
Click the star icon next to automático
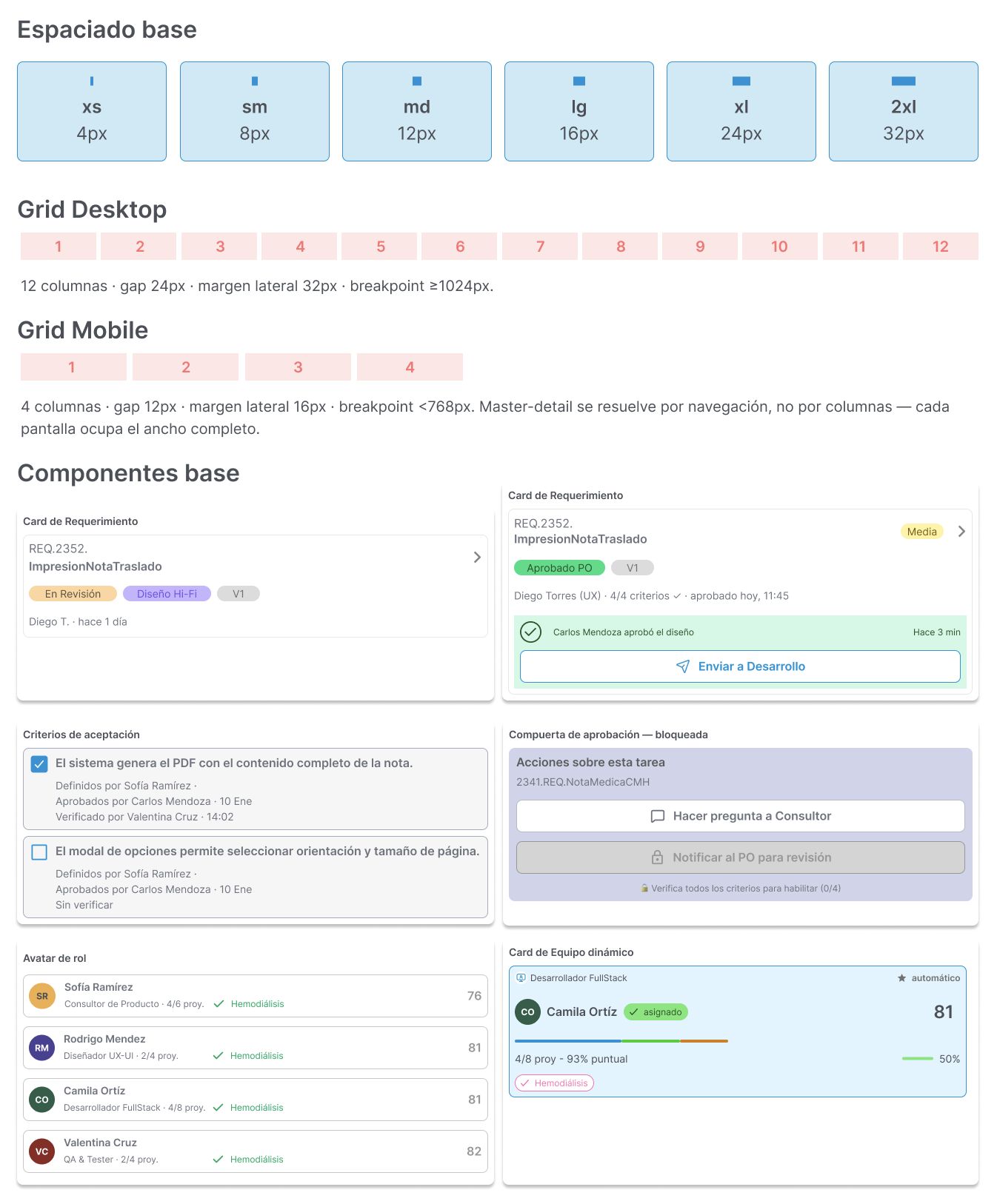coord(901,978)
